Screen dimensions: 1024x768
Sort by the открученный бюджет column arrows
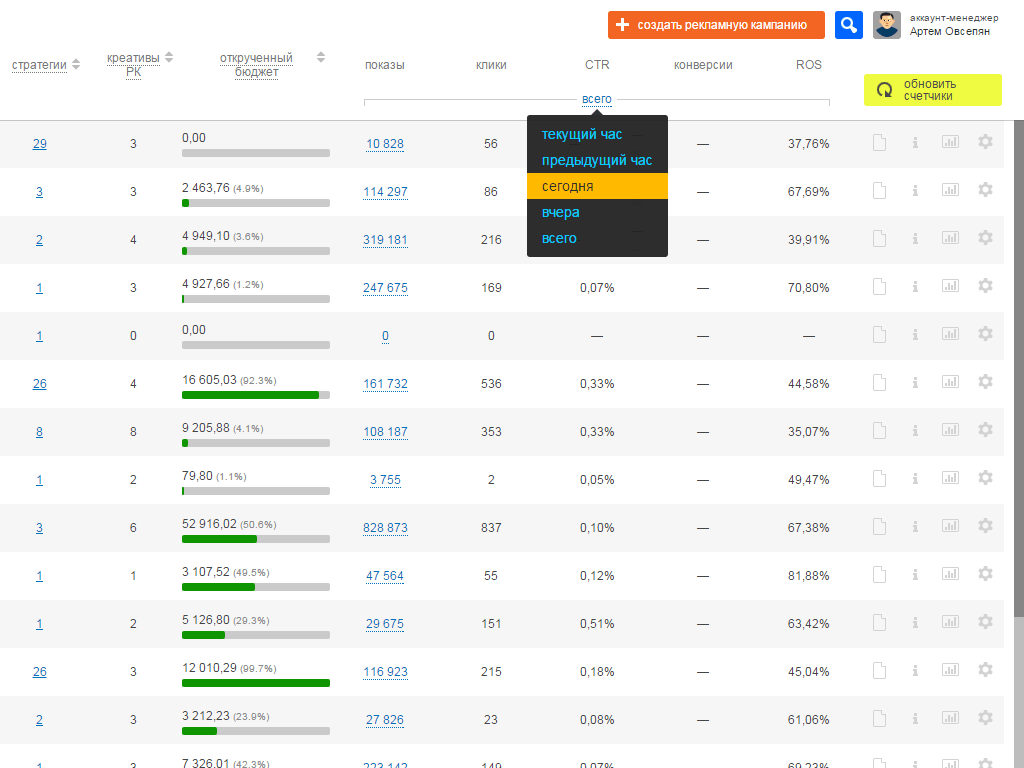(x=320, y=57)
